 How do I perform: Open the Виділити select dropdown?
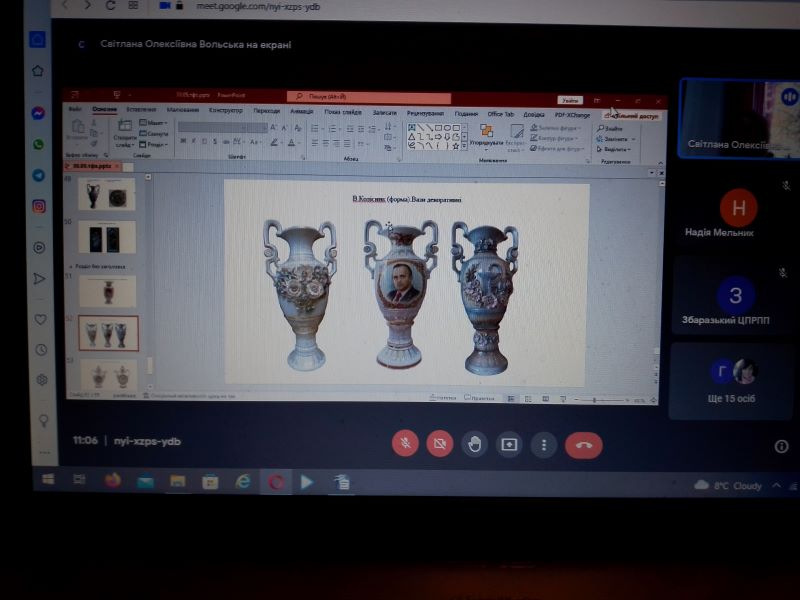click(x=614, y=149)
